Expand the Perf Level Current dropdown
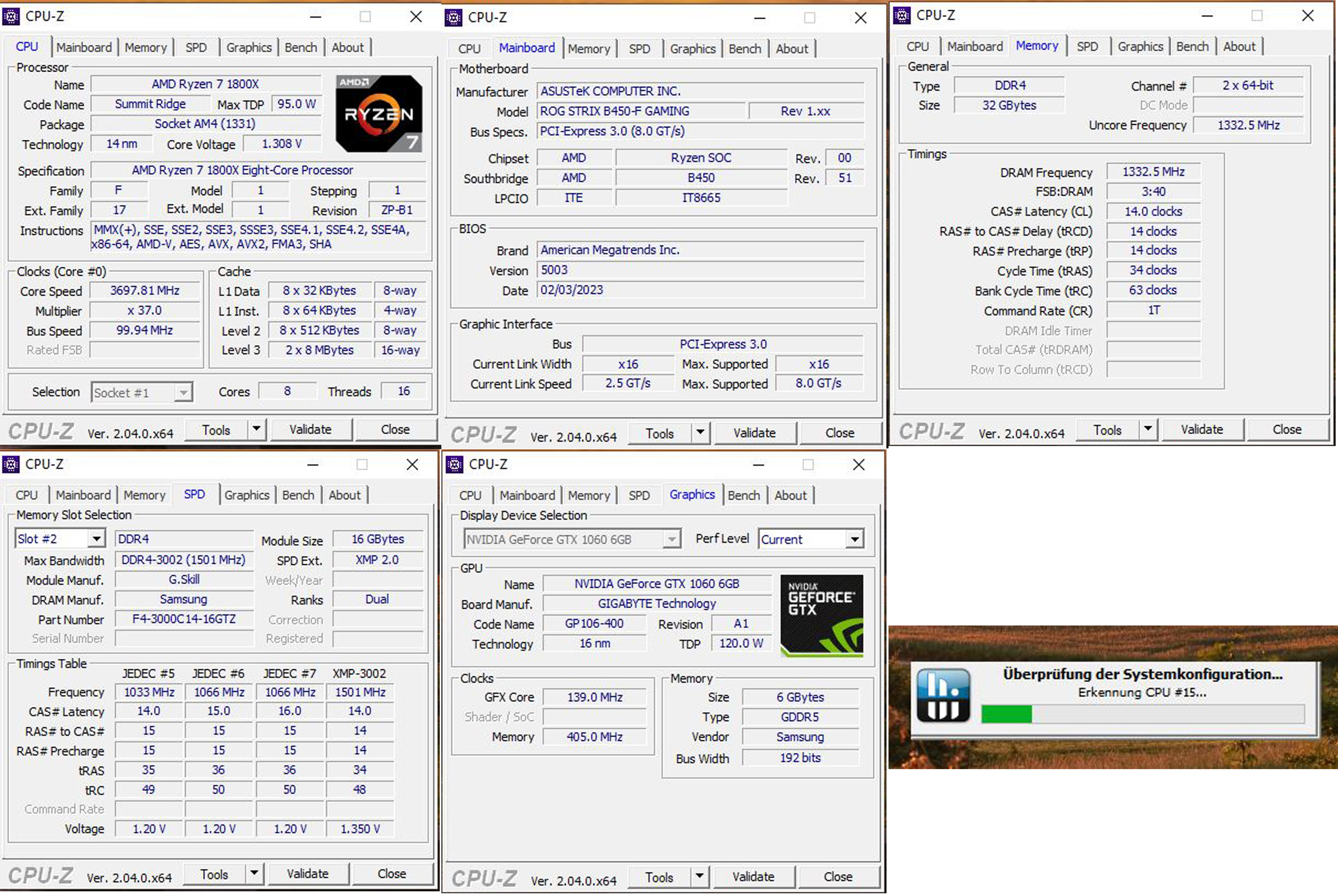 click(x=854, y=539)
